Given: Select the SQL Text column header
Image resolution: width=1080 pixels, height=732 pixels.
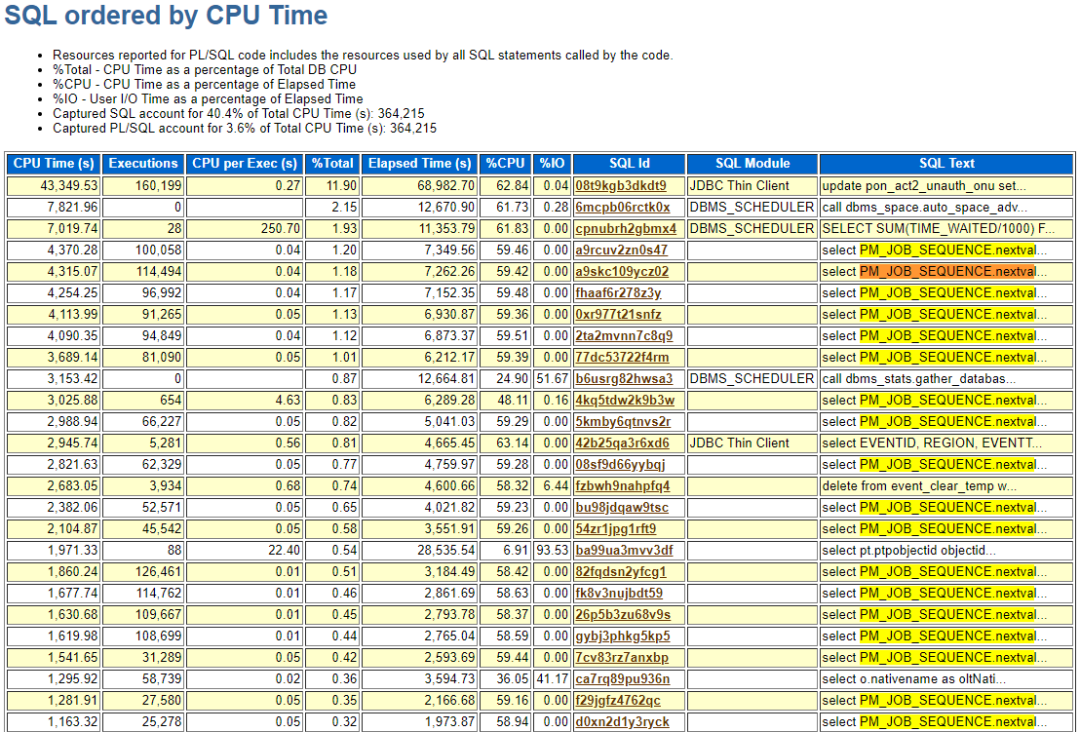Looking at the screenshot, I should (946, 164).
